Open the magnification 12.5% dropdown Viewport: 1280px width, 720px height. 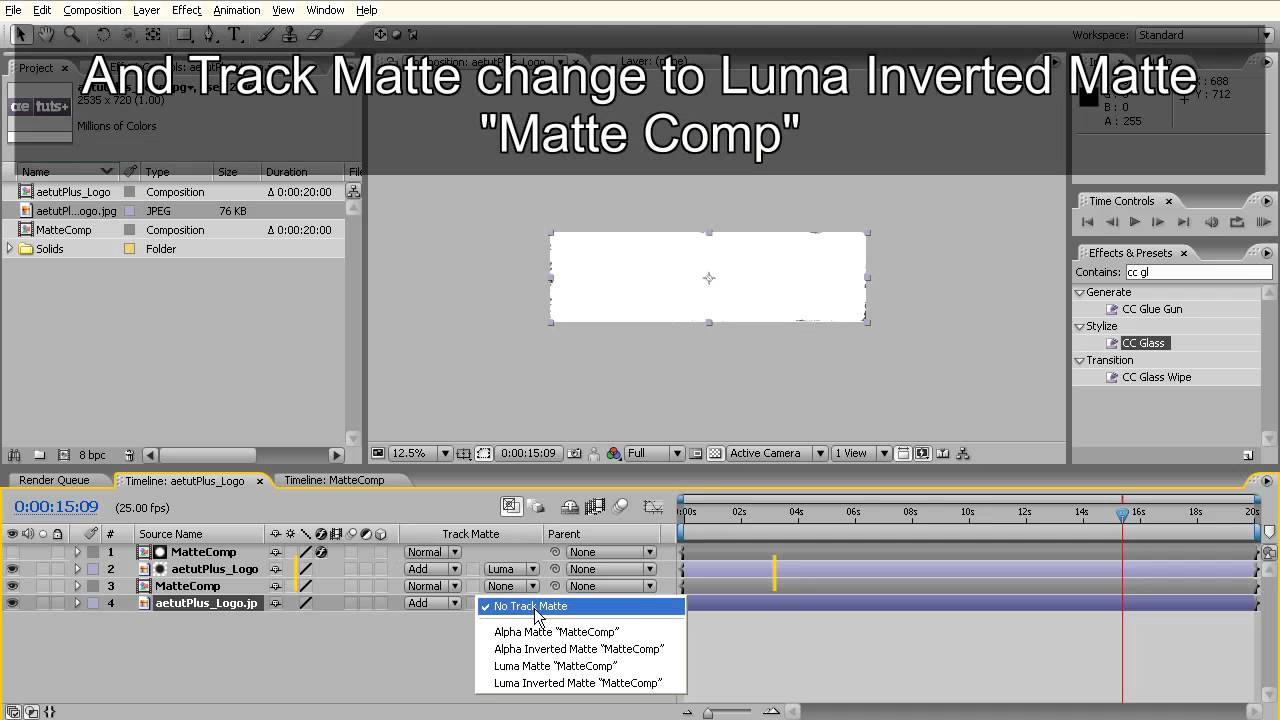coord(420,453)
